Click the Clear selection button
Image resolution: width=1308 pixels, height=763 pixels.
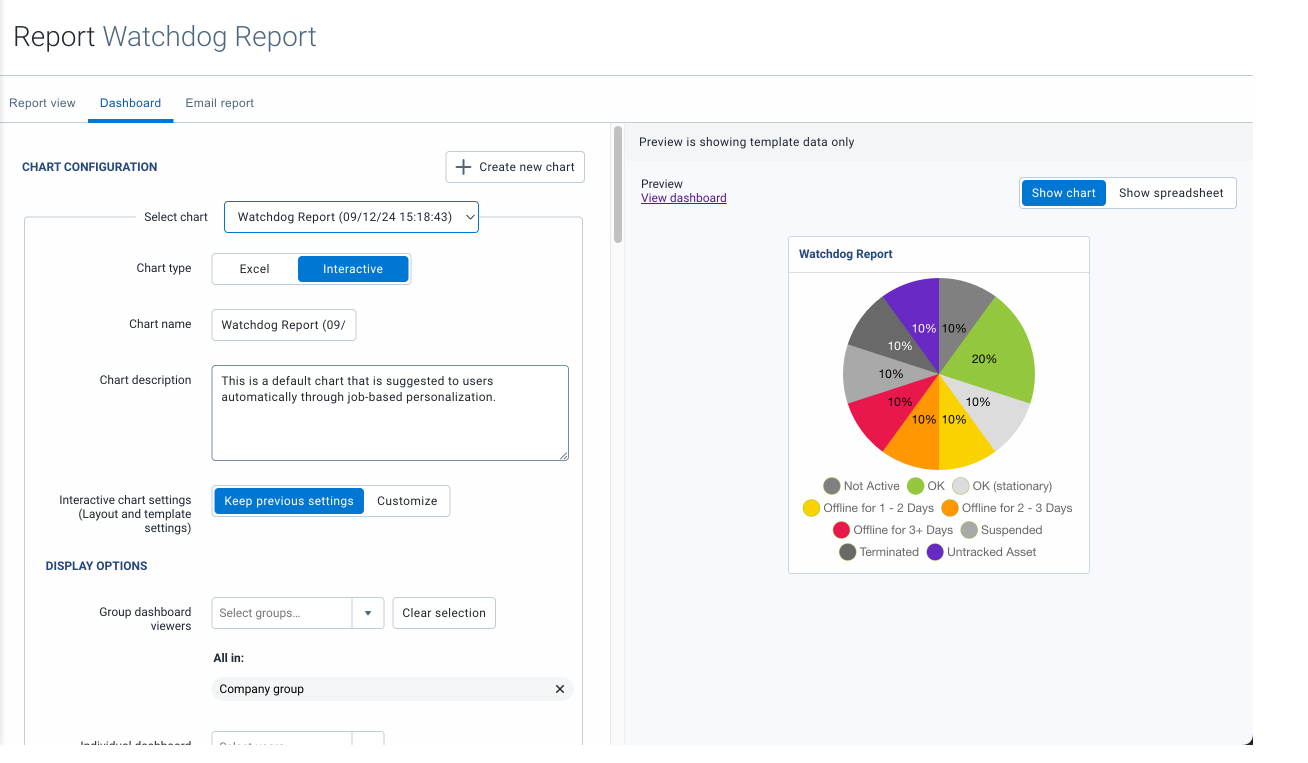pos(443,612)
